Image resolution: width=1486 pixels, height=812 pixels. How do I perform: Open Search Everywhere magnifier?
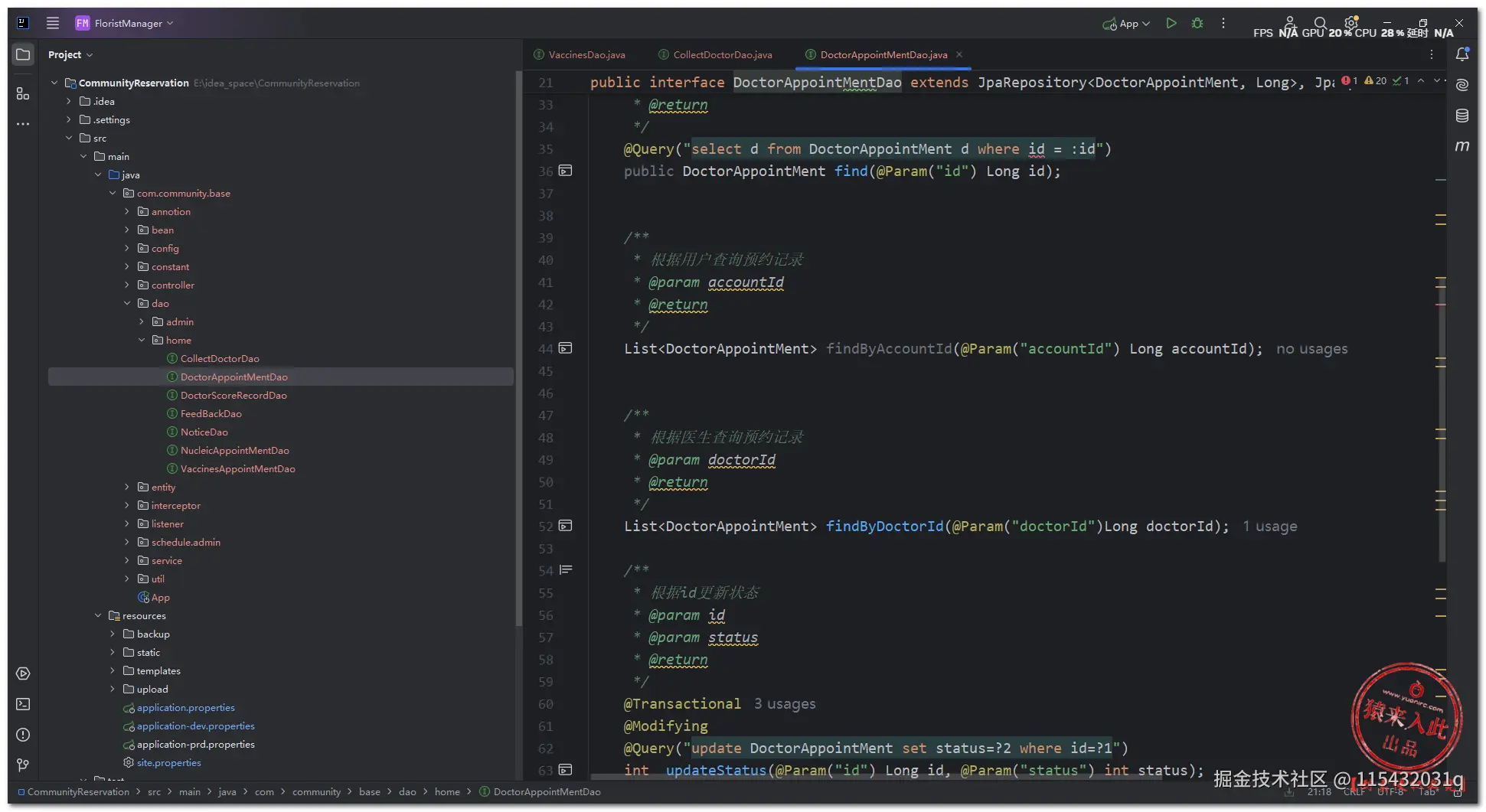click(1320, 23)
